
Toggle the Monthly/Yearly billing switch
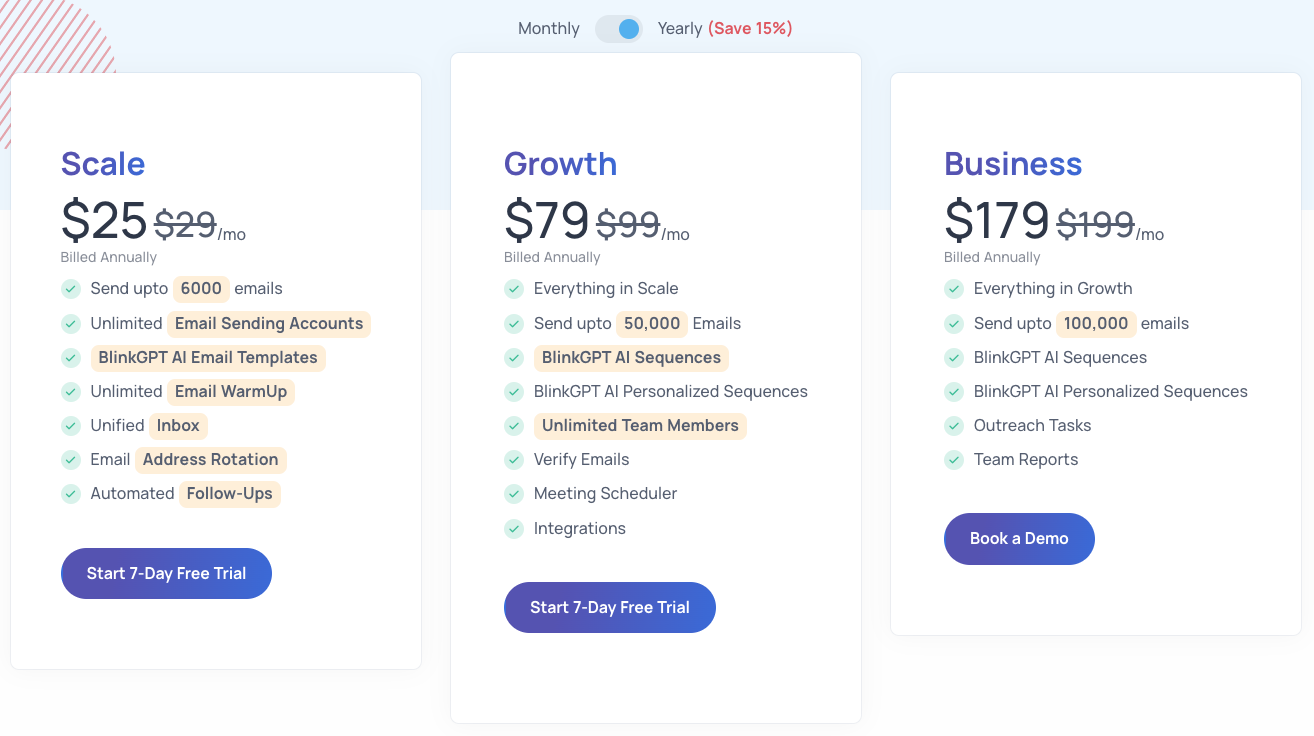(x=619, y=29)
